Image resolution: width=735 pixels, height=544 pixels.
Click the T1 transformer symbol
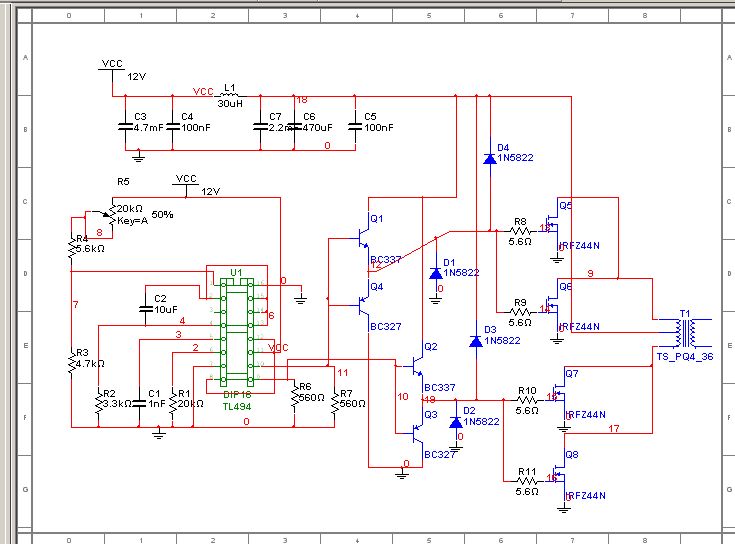(685, 333)
